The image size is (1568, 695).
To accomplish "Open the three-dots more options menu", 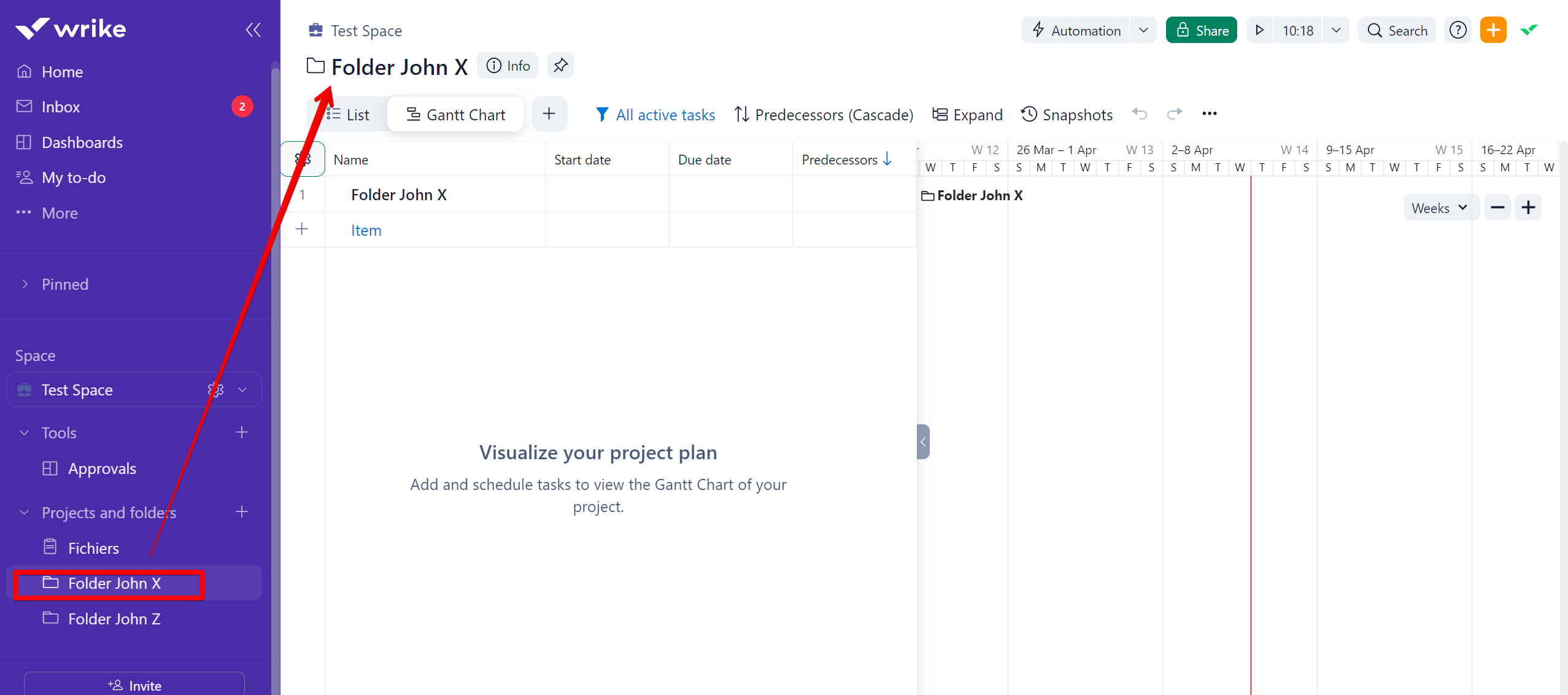I will tap(1210, 114).
